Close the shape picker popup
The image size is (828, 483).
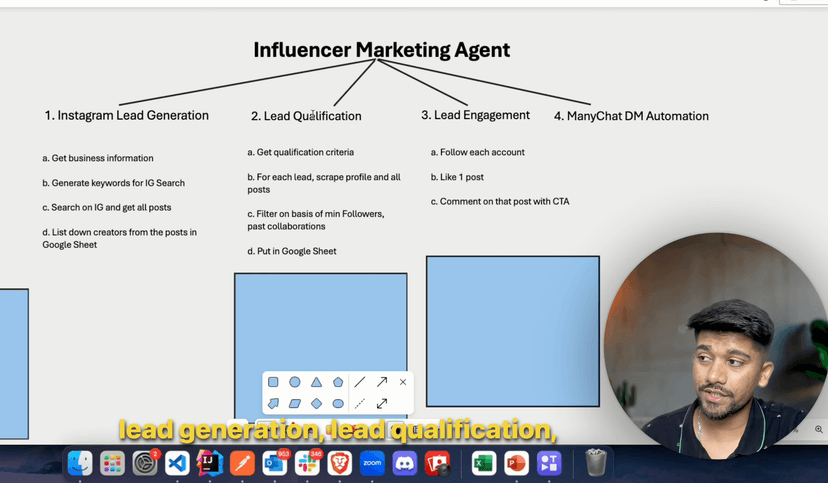[403, 382]
